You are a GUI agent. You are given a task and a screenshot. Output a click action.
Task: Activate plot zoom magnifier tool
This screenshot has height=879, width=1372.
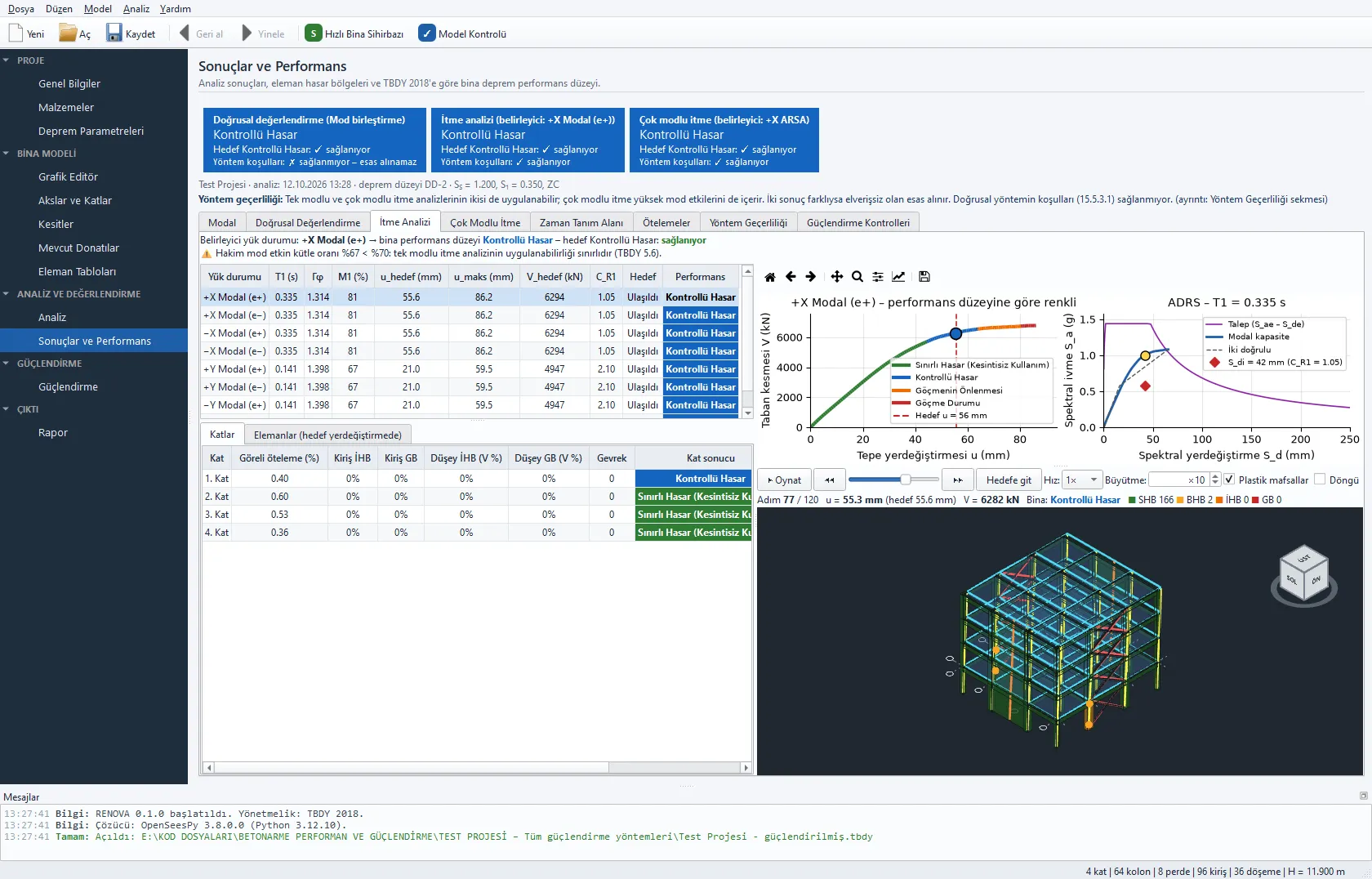tap(857, 277)
